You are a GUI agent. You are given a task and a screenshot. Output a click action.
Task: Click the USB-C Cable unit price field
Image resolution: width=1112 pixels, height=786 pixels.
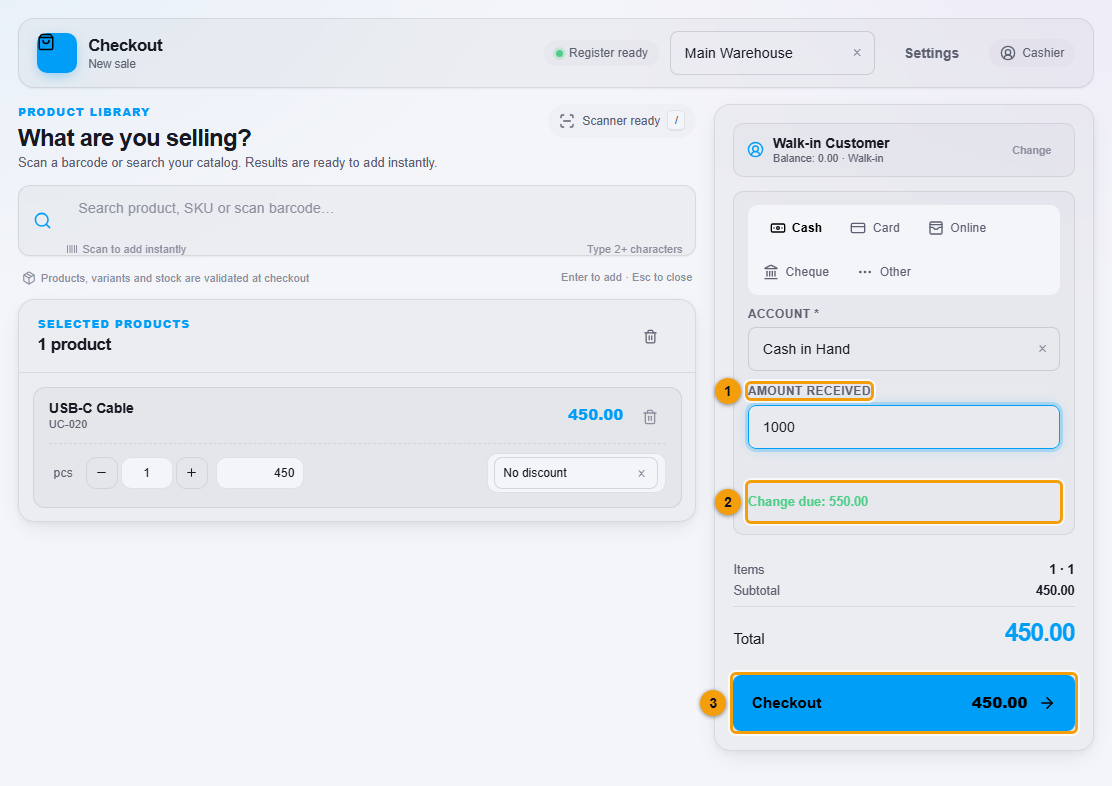pos(260,473)
